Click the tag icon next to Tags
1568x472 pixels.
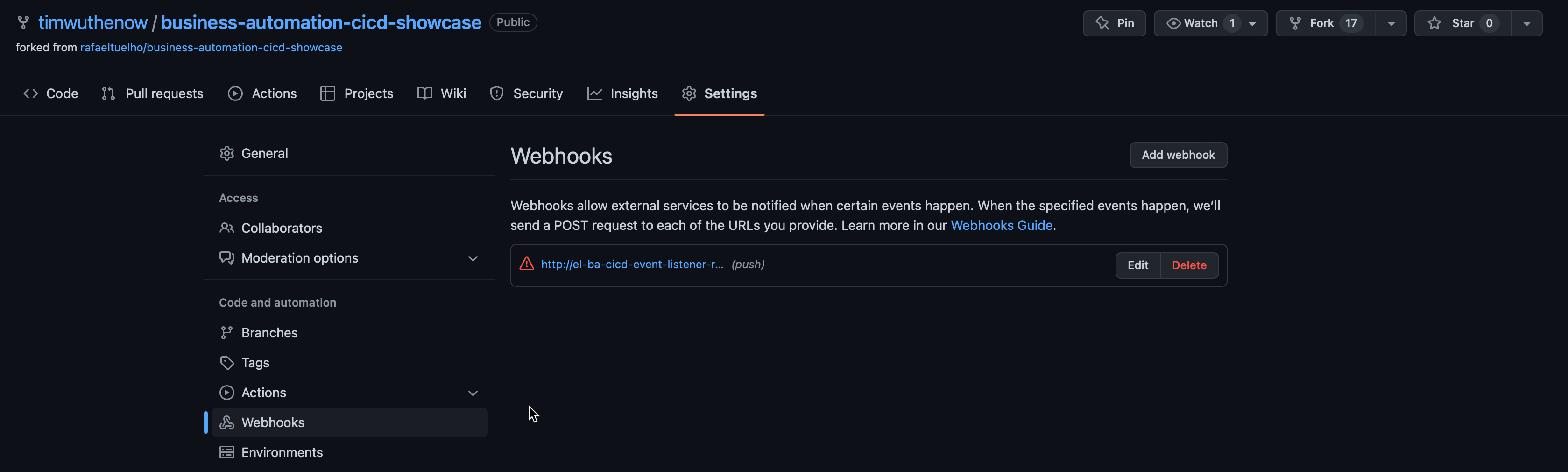coord(227,363)
